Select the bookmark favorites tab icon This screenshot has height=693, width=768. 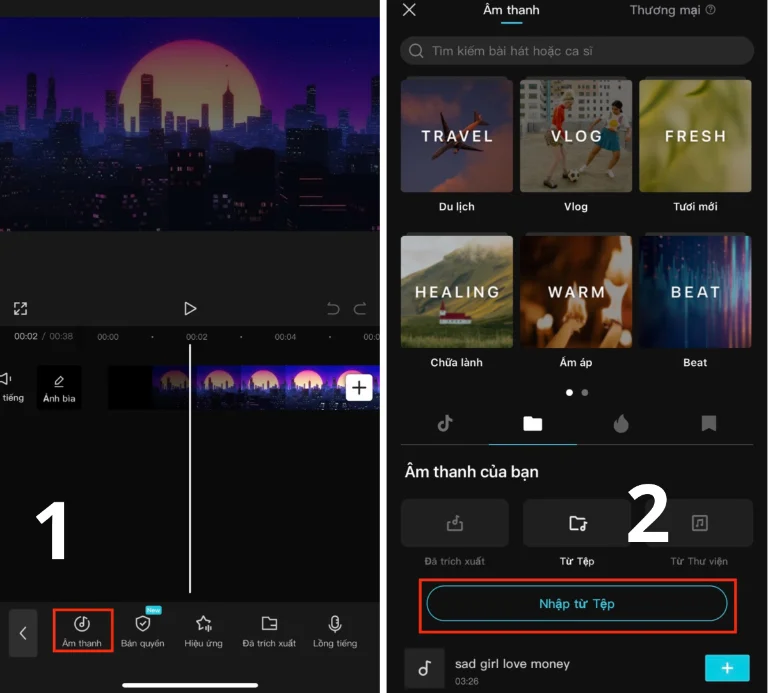[x=709, y=423]
